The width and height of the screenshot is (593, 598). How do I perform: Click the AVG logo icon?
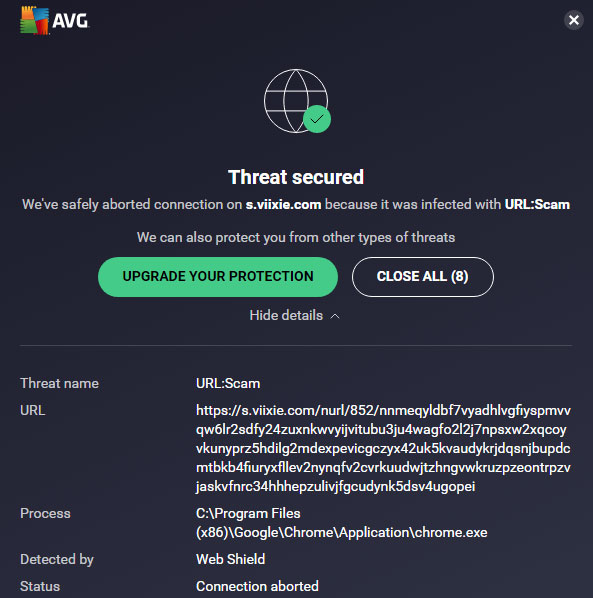(34, 21)
